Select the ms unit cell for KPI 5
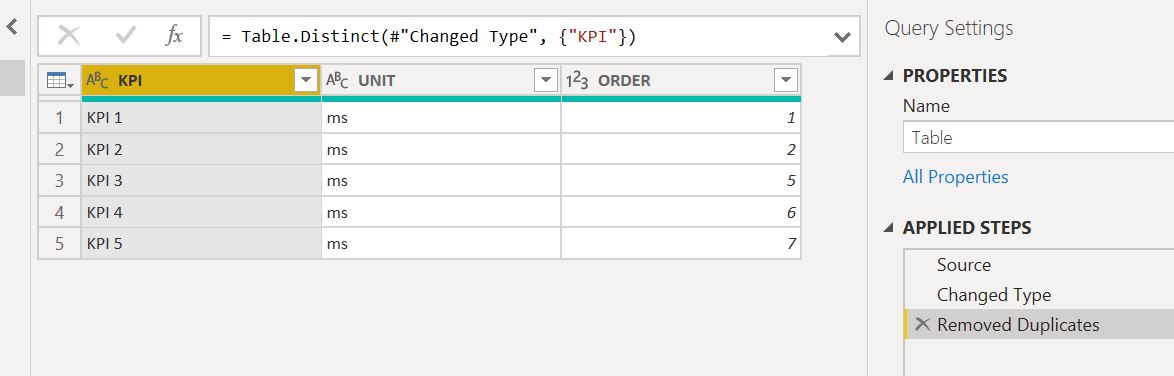Viewport: 1174px width, 376px height. (x=441, y=243)
